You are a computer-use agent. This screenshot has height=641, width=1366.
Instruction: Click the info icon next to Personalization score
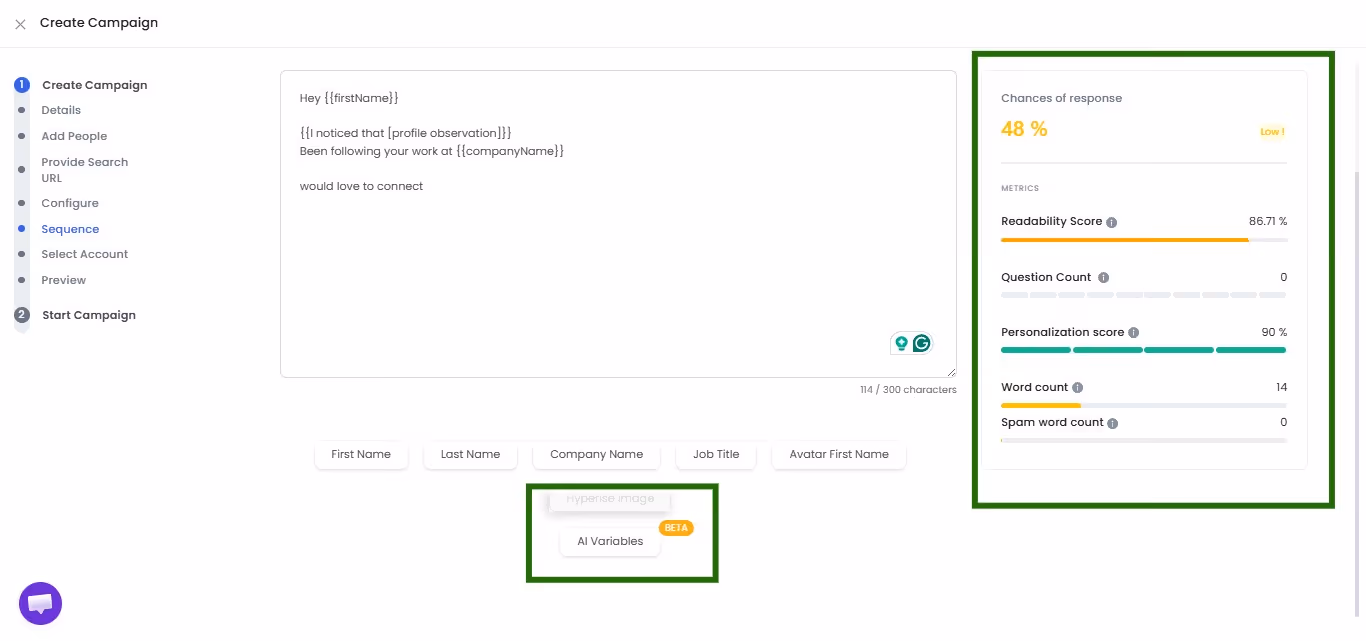tap(1133, 332)
